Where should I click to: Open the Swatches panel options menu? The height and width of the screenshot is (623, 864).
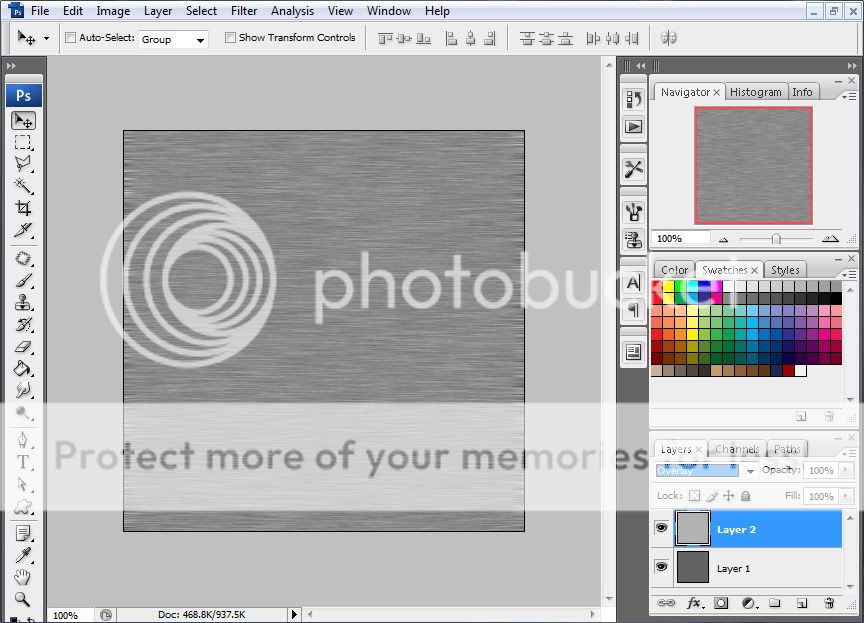coord(849,274)
